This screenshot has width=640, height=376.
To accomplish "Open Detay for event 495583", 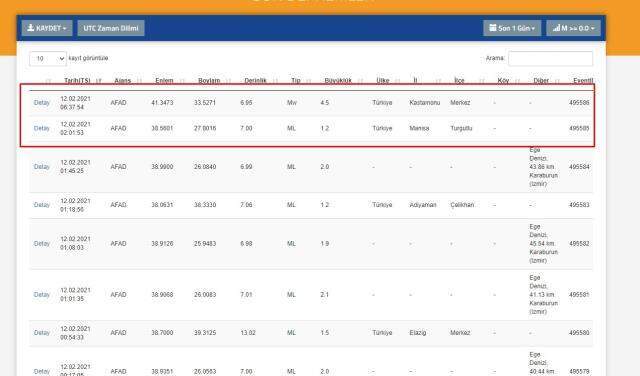I will [42, 205].
